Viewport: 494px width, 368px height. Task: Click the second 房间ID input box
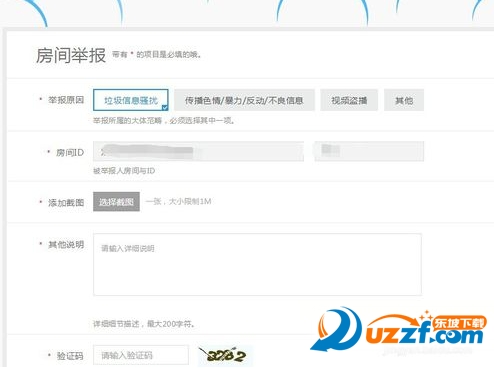tap(369, 151)
